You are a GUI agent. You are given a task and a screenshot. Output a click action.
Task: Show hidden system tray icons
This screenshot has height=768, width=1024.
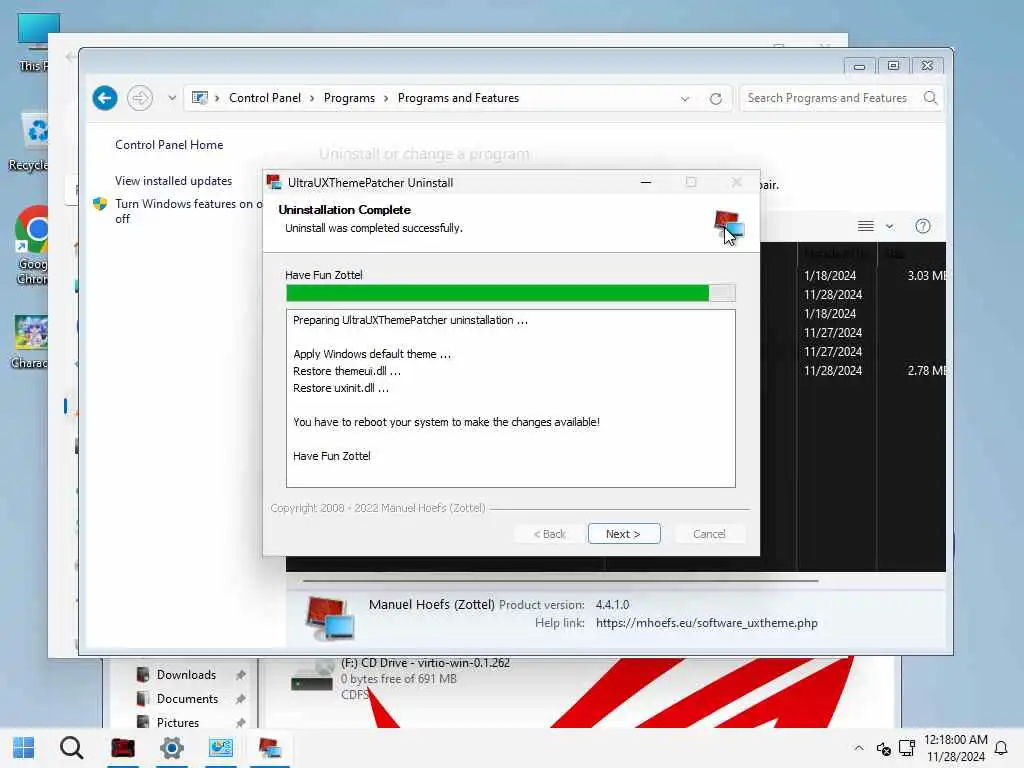859,748
